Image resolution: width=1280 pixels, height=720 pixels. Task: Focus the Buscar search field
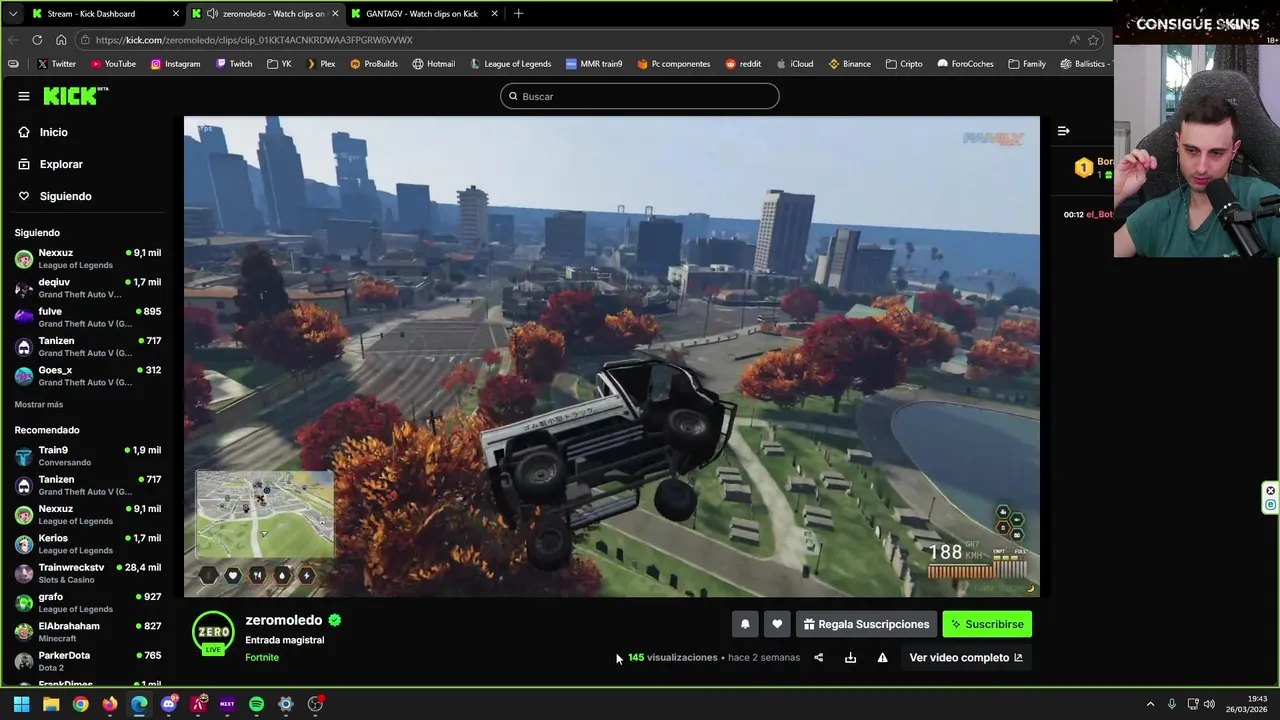640,96
